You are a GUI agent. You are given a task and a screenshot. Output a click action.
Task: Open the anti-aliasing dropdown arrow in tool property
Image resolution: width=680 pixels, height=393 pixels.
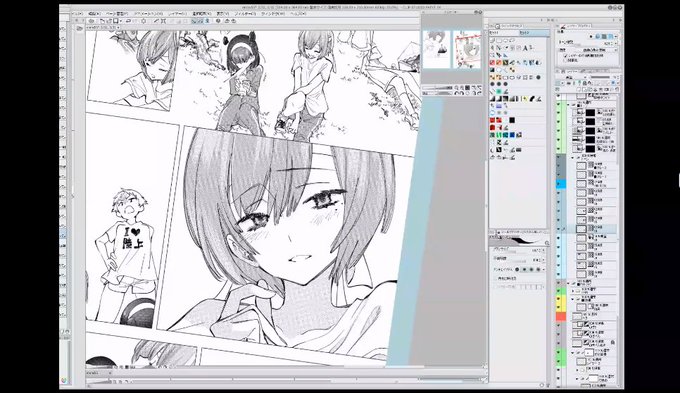coord(543,269)
